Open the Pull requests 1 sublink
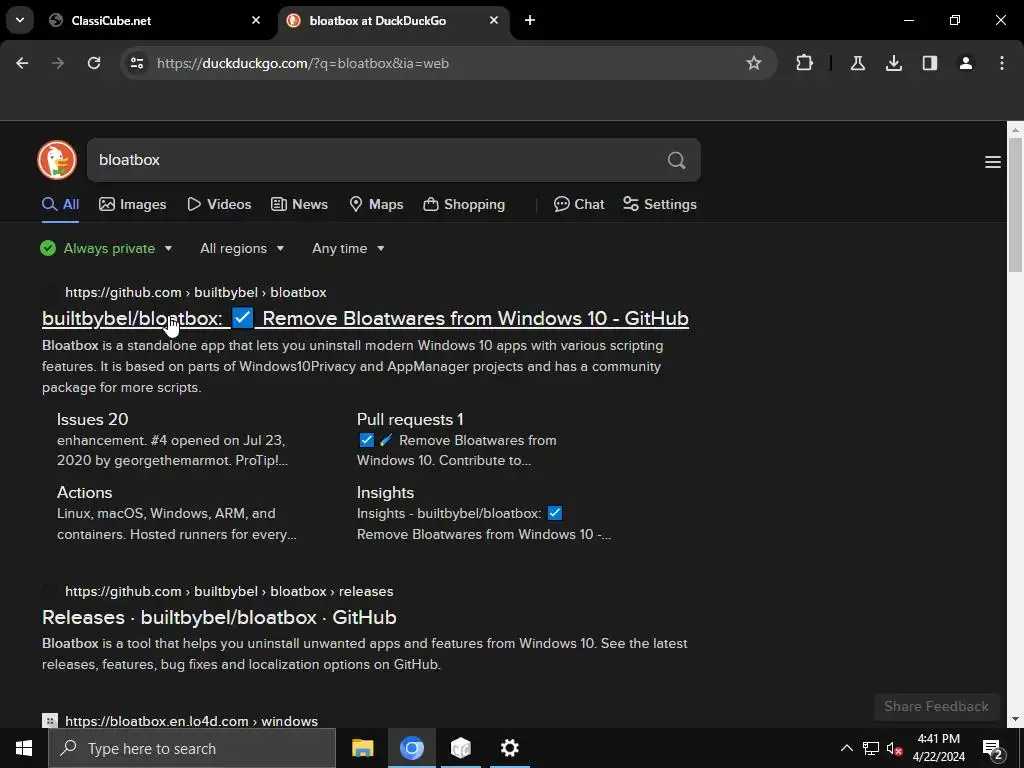The image size is (1024, 768). [x=410, y=419]
